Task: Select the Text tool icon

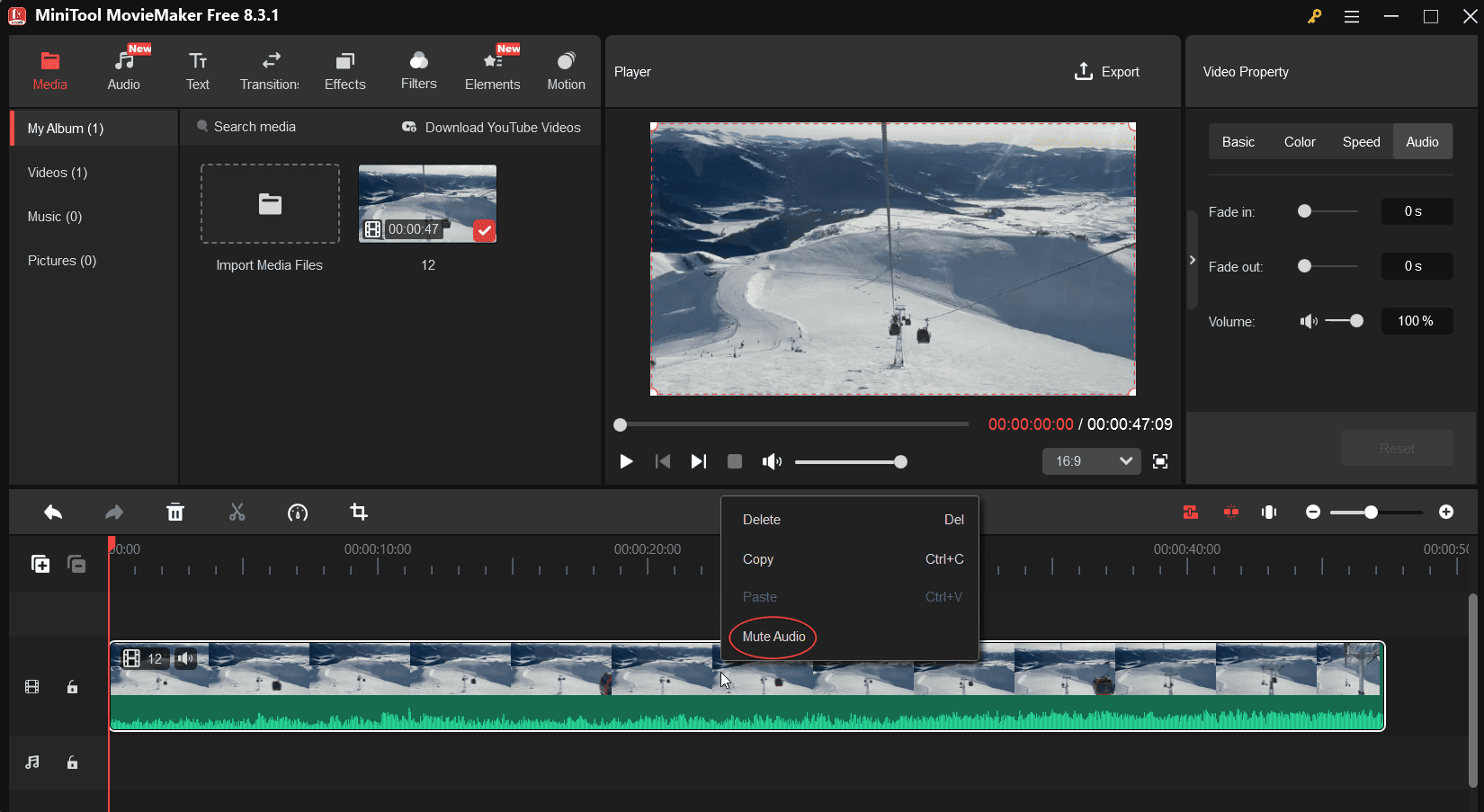Action: [x=198, y=70]
